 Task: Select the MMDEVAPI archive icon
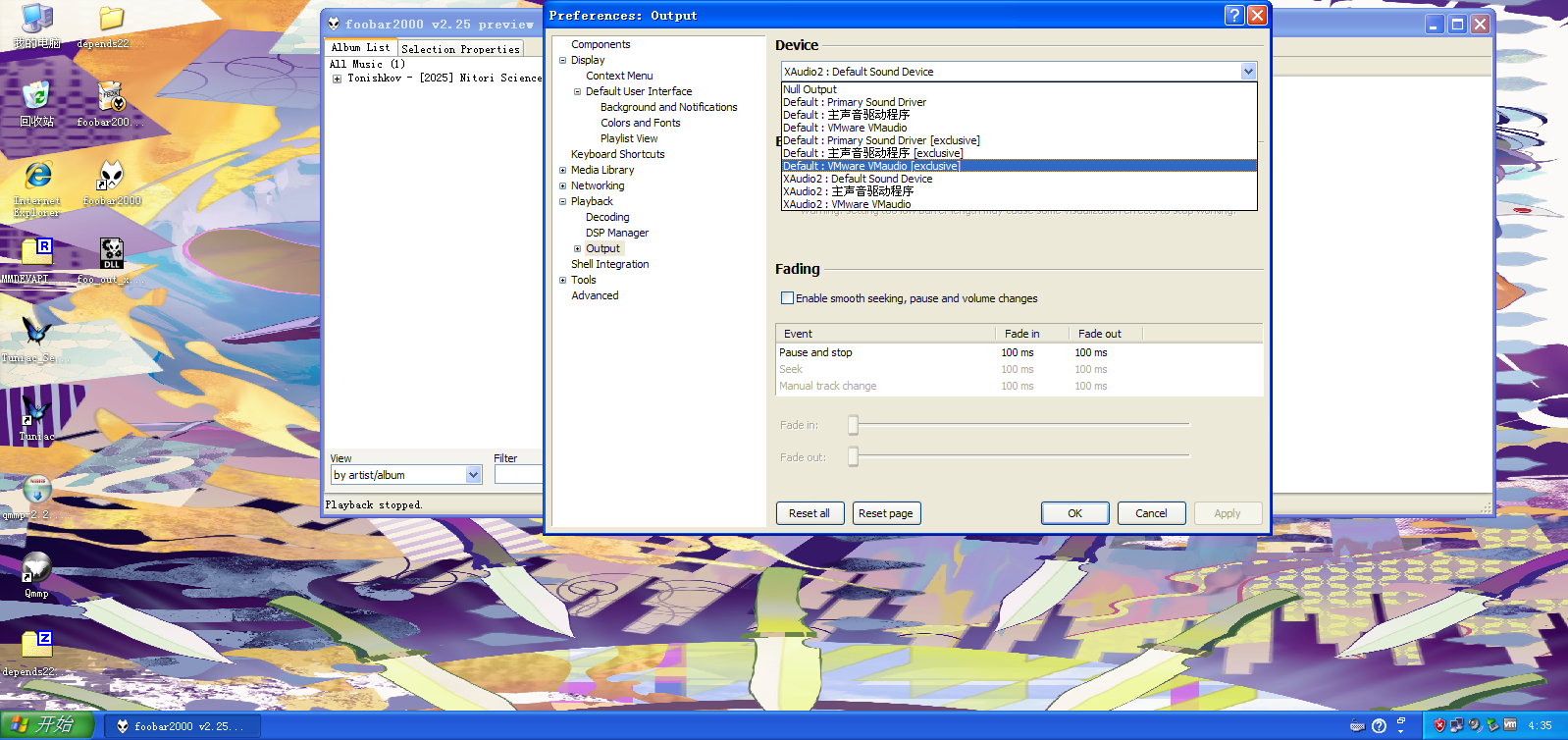click(36, 261)
